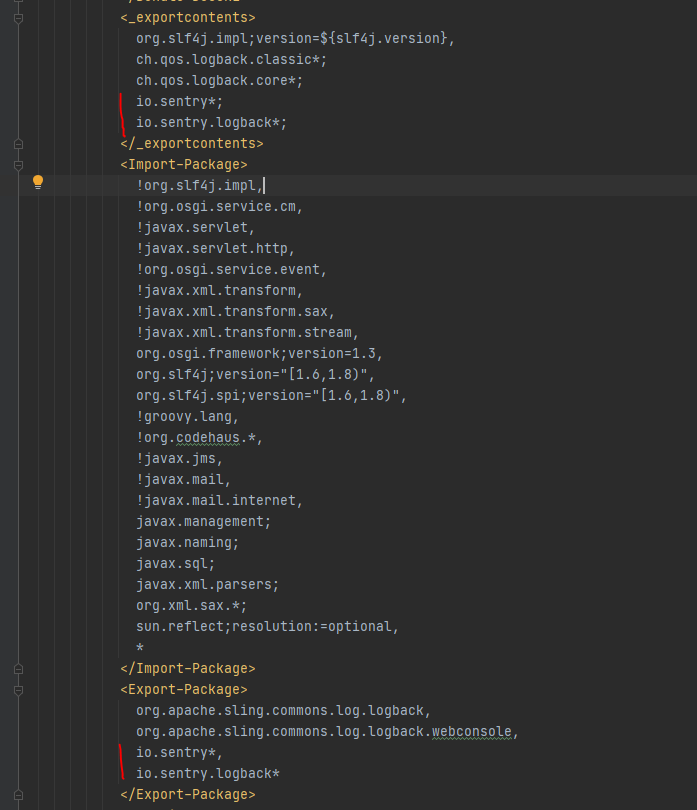The width and height of the screenshot is (697, 810).
Task: Click on the 'javax.management;' import line
Action: pyautogui.click(x=203, y=521)
